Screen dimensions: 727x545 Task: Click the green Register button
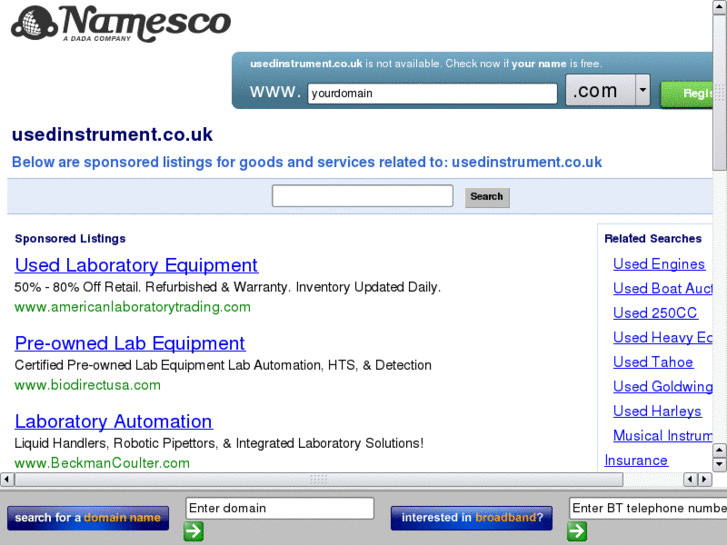coord(687,94)
